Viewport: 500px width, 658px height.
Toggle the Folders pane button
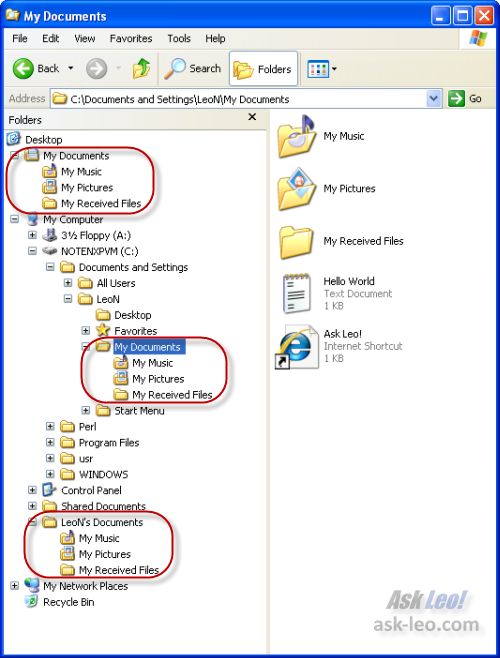pos(263,69)
